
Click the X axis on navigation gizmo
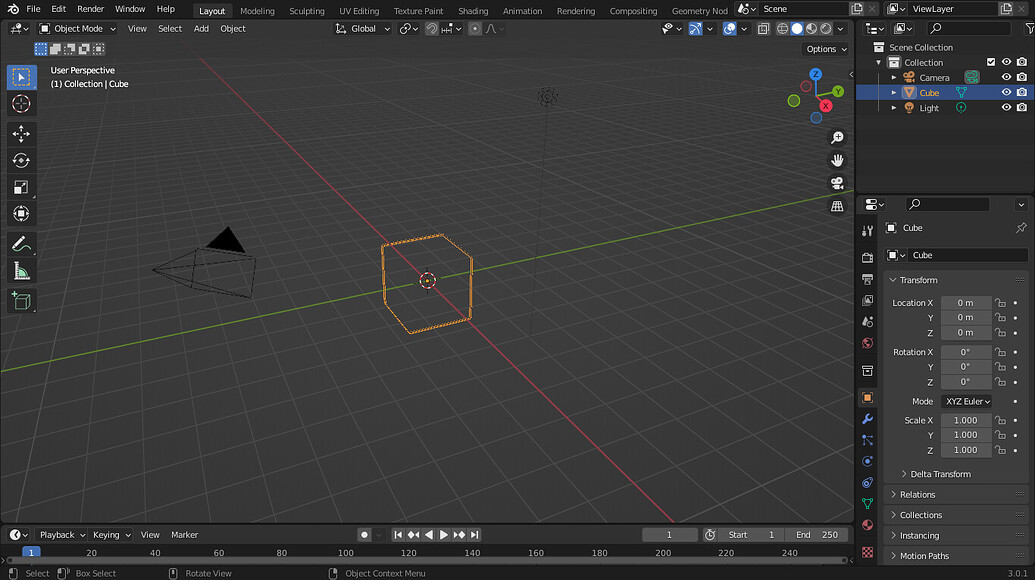825,106
